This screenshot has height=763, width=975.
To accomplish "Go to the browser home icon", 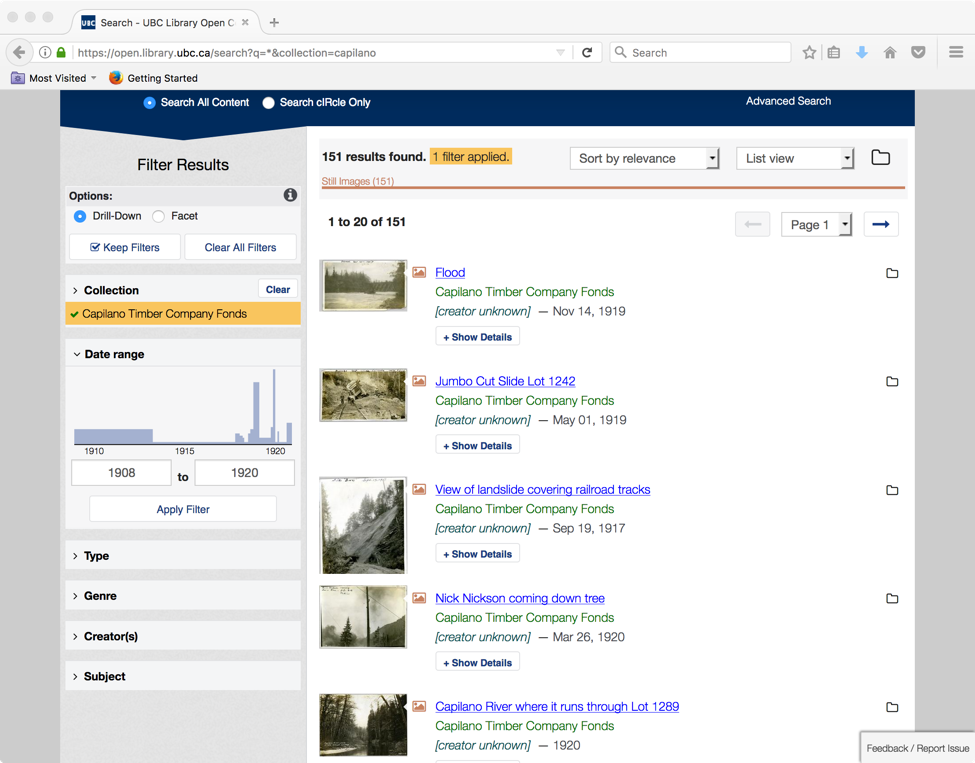I will [x=890, y=52].
